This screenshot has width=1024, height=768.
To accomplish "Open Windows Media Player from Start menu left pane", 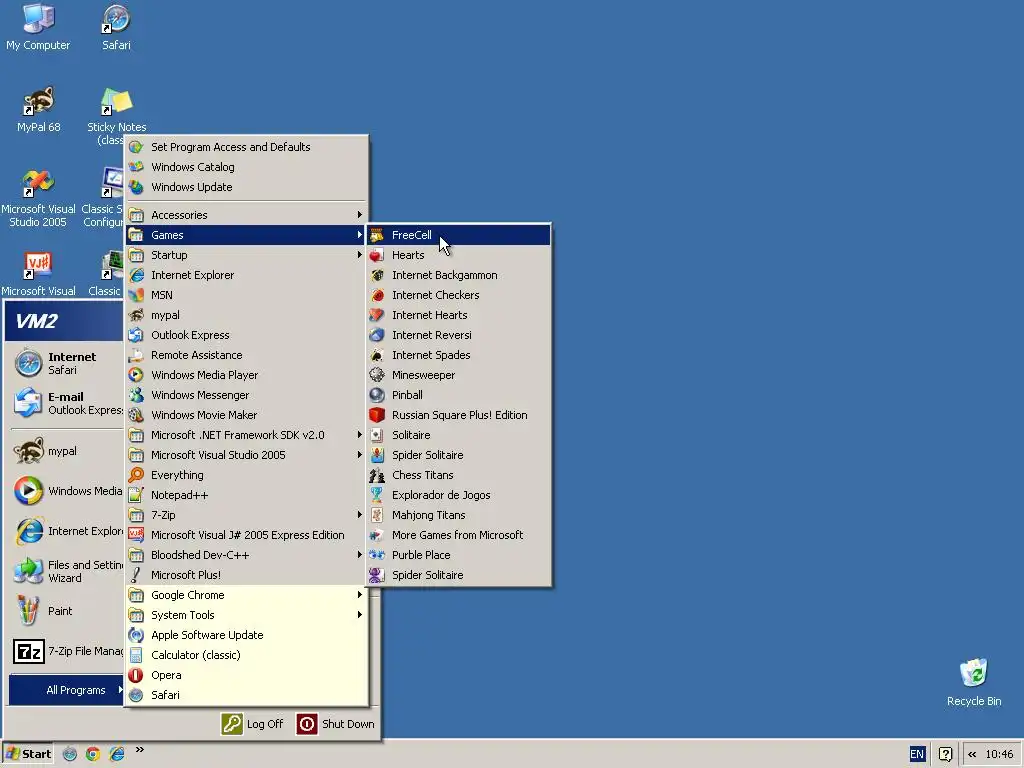I will point(65,491).
